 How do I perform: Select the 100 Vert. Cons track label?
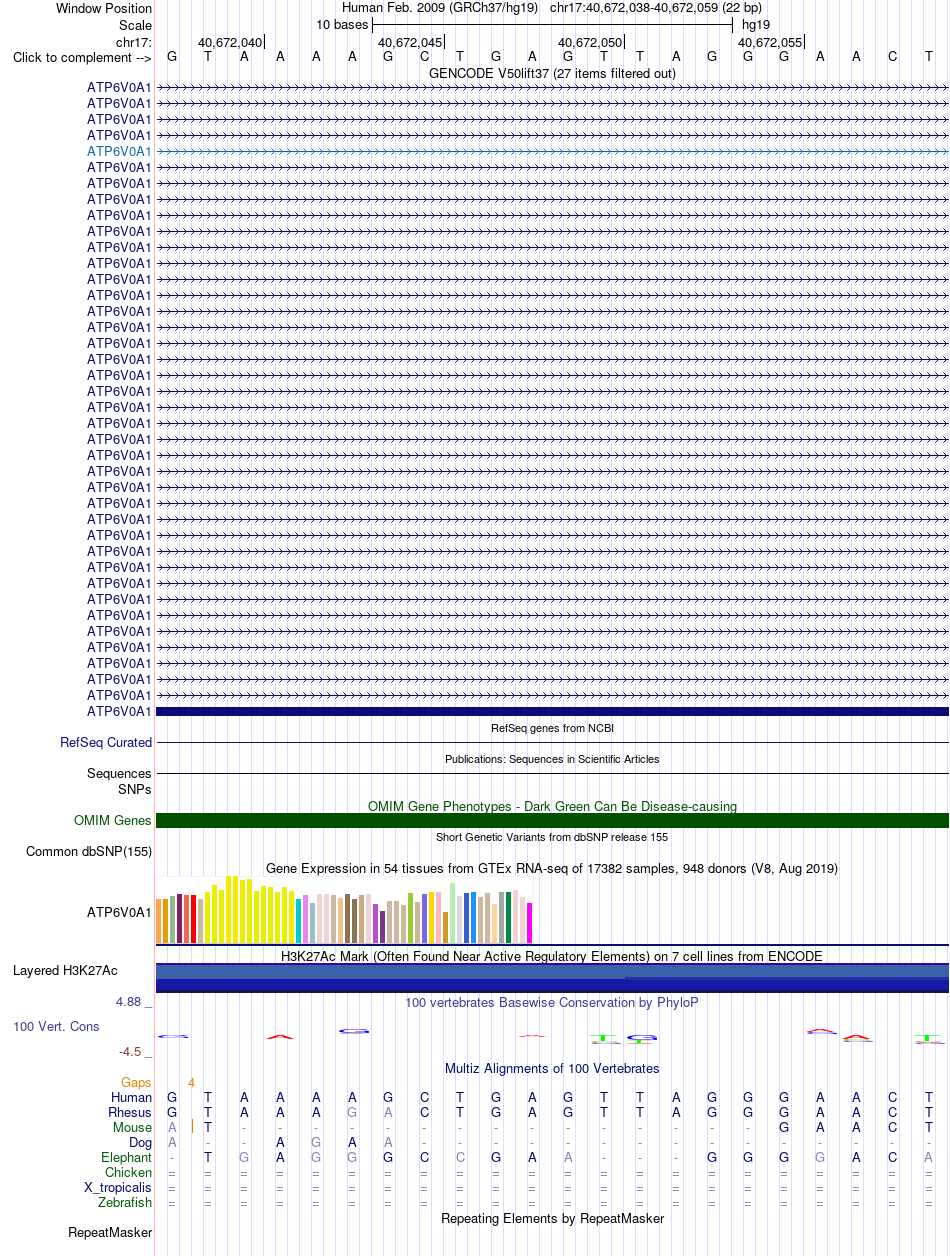click(56, 1027)
